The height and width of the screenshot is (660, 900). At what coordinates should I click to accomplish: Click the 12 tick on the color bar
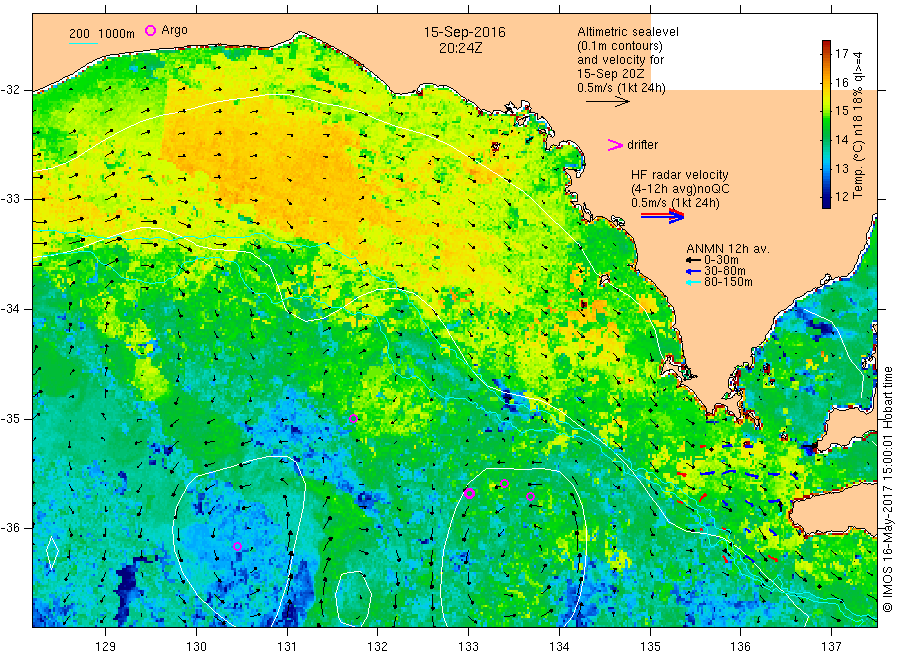point(841,197)
